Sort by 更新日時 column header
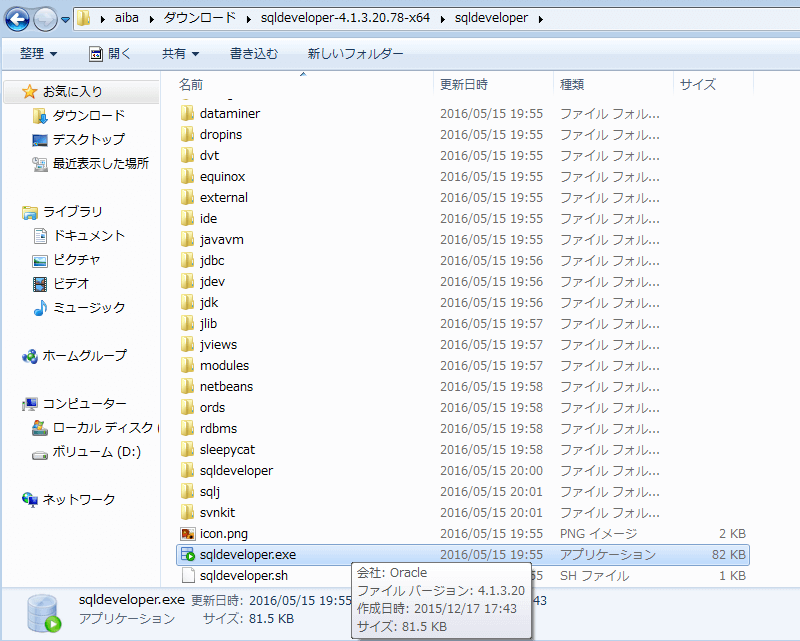800x641 pixels. click(x=464, y=84)
